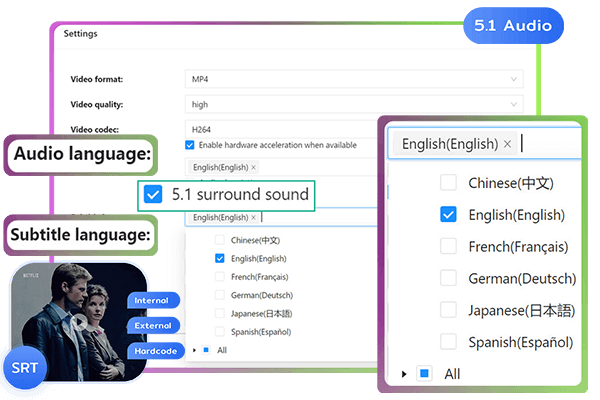Open the Video format MP4 dropdown
Image resolution: width=600 pixels, height=400 pixels.
point(355,78)
